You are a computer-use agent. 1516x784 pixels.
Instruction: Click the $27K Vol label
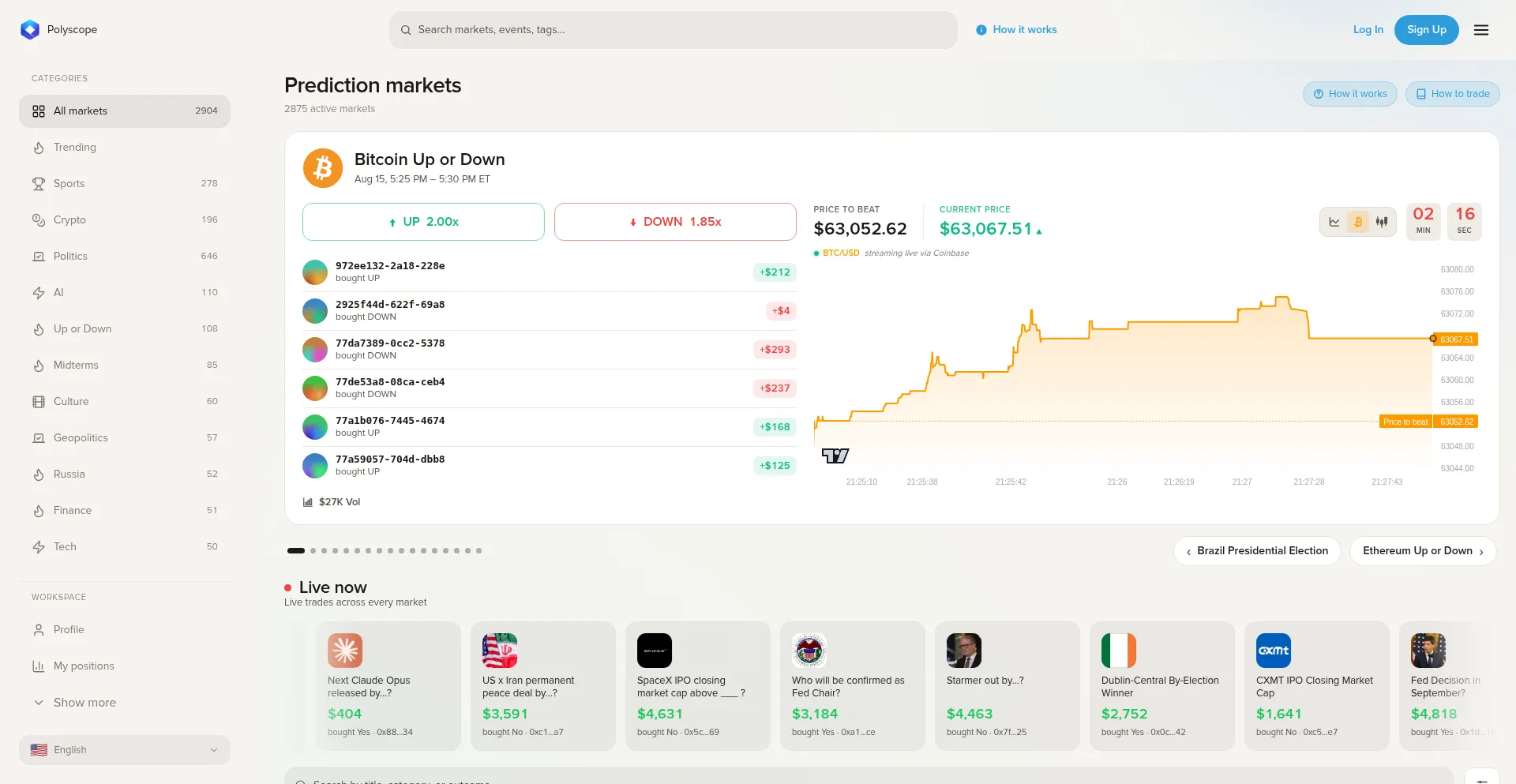[x=332, y=502]
